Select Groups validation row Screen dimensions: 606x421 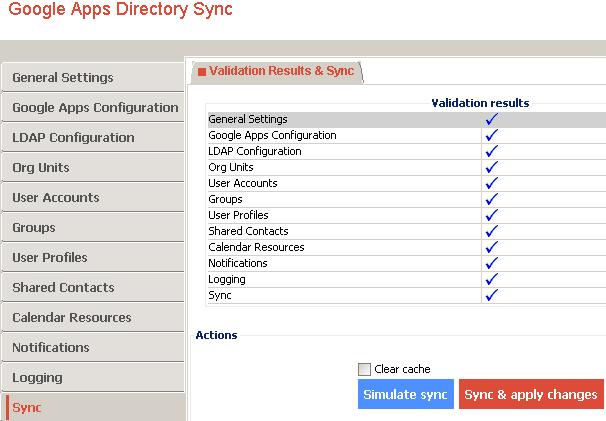pos(407,199)
